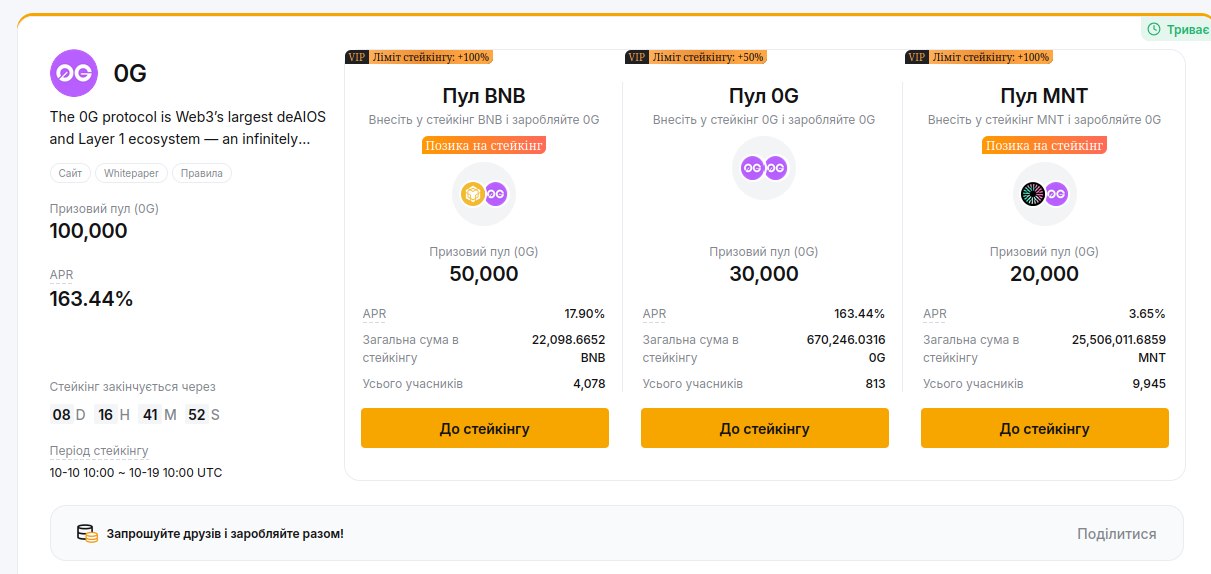Click VIP badge on the MNT pool
1211x574 pixels.
click(x=916, y=57)
